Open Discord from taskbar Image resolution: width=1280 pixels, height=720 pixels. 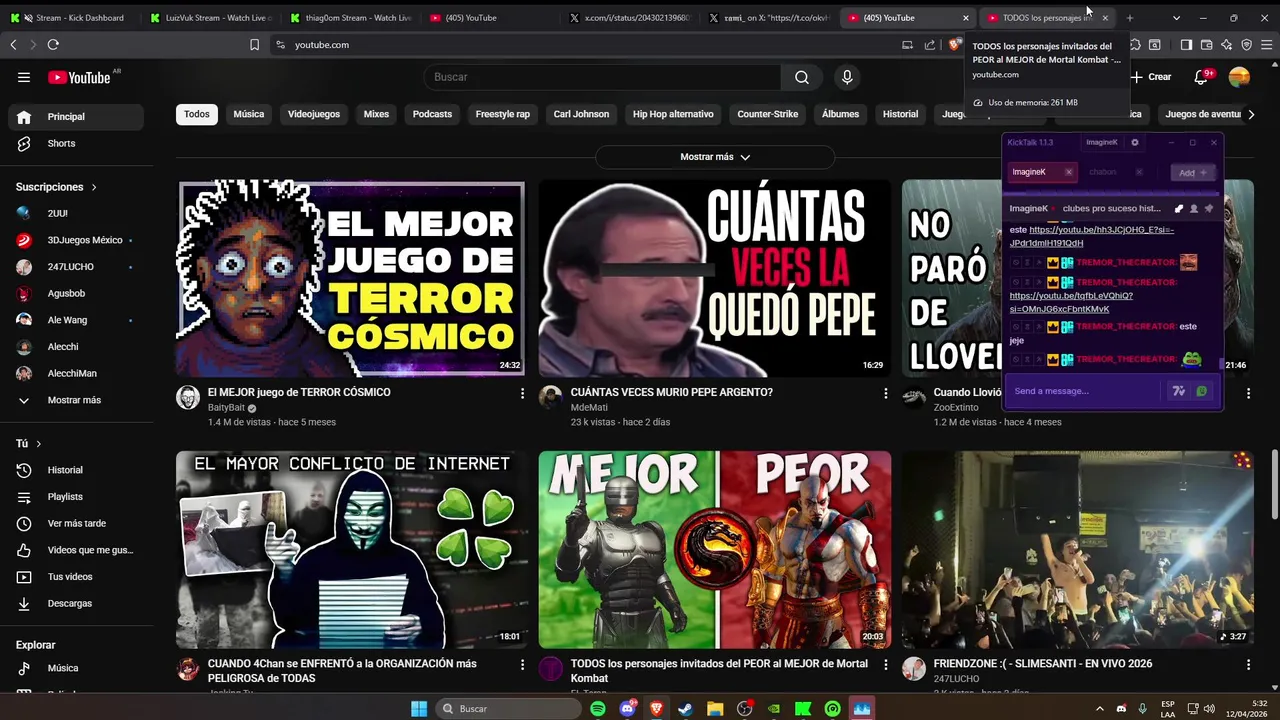click(x=628, y=709)
